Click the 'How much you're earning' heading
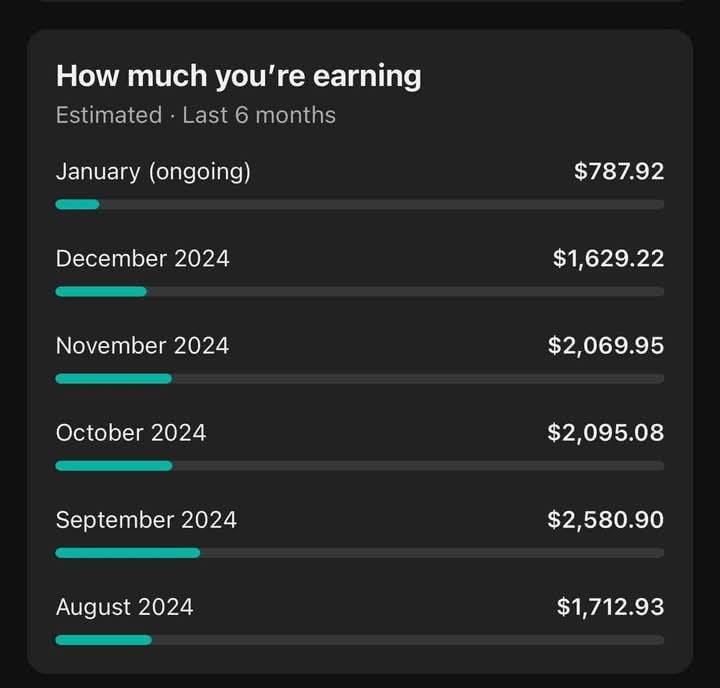 [238, 76]
